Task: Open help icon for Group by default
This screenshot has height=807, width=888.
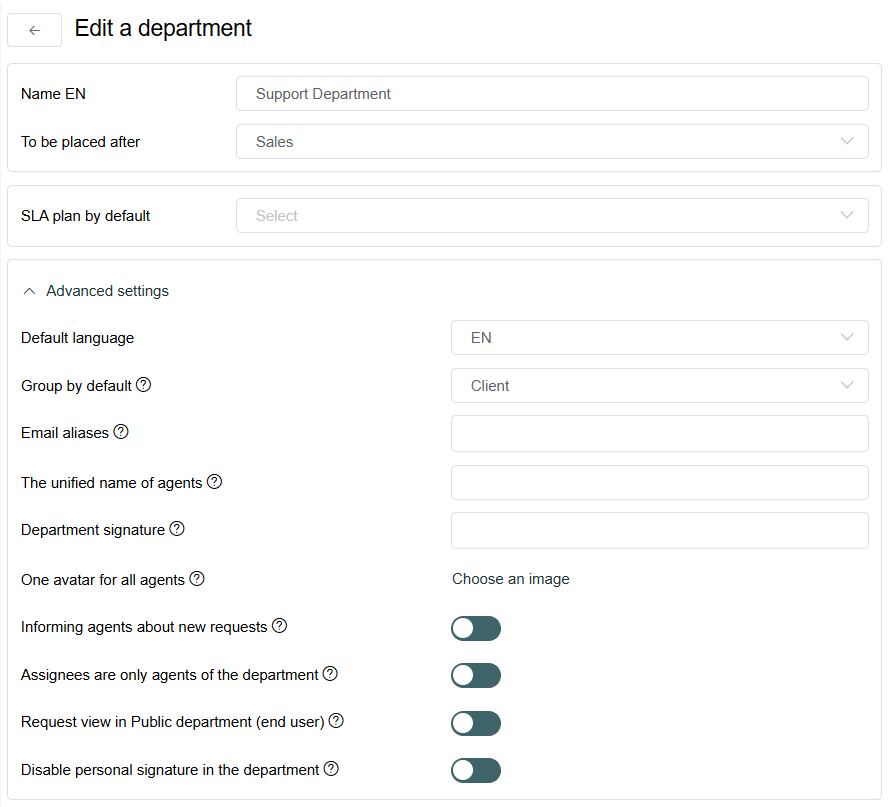Action: click(144, 385)
